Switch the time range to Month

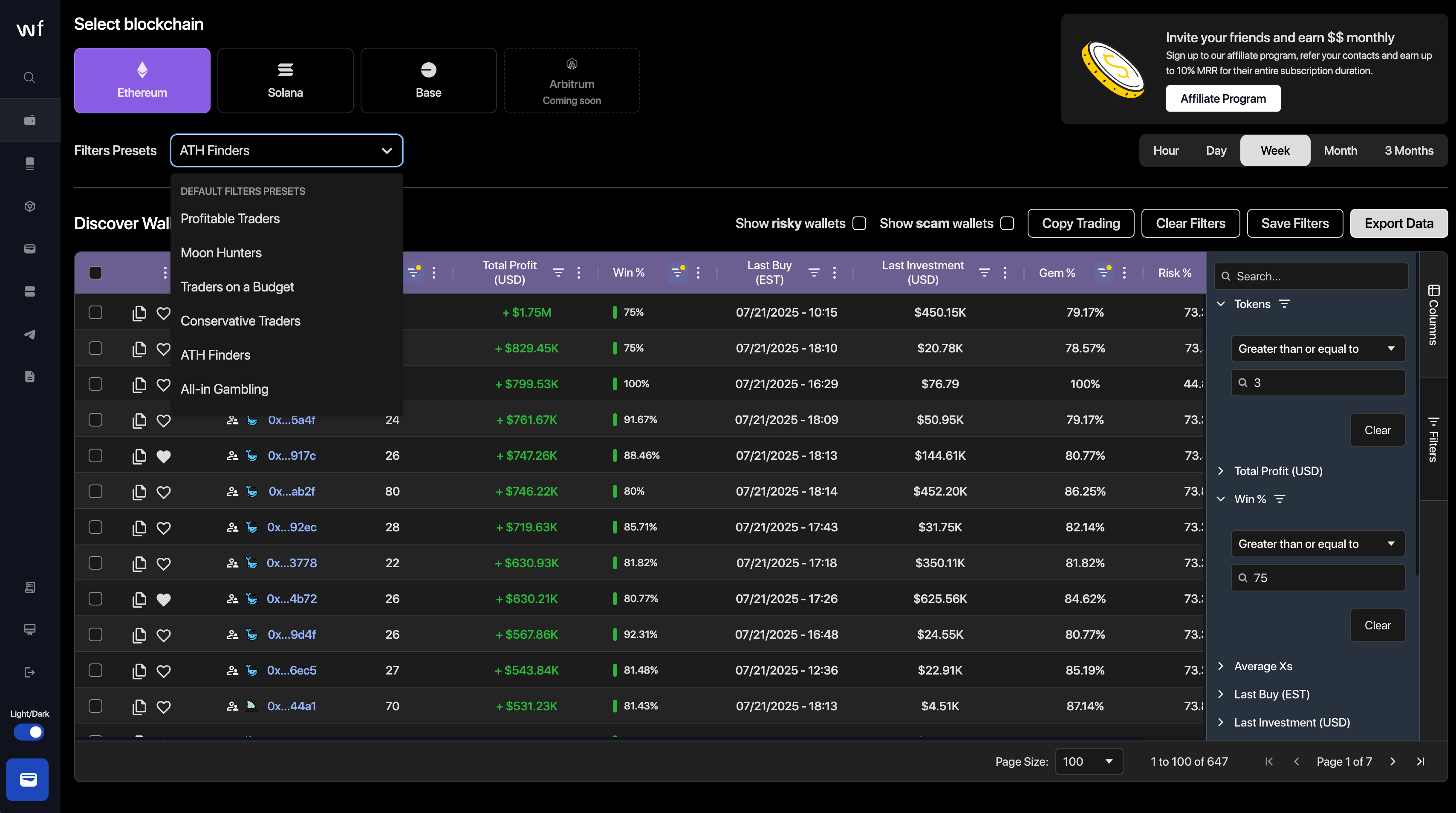[x=1340, y=151]
